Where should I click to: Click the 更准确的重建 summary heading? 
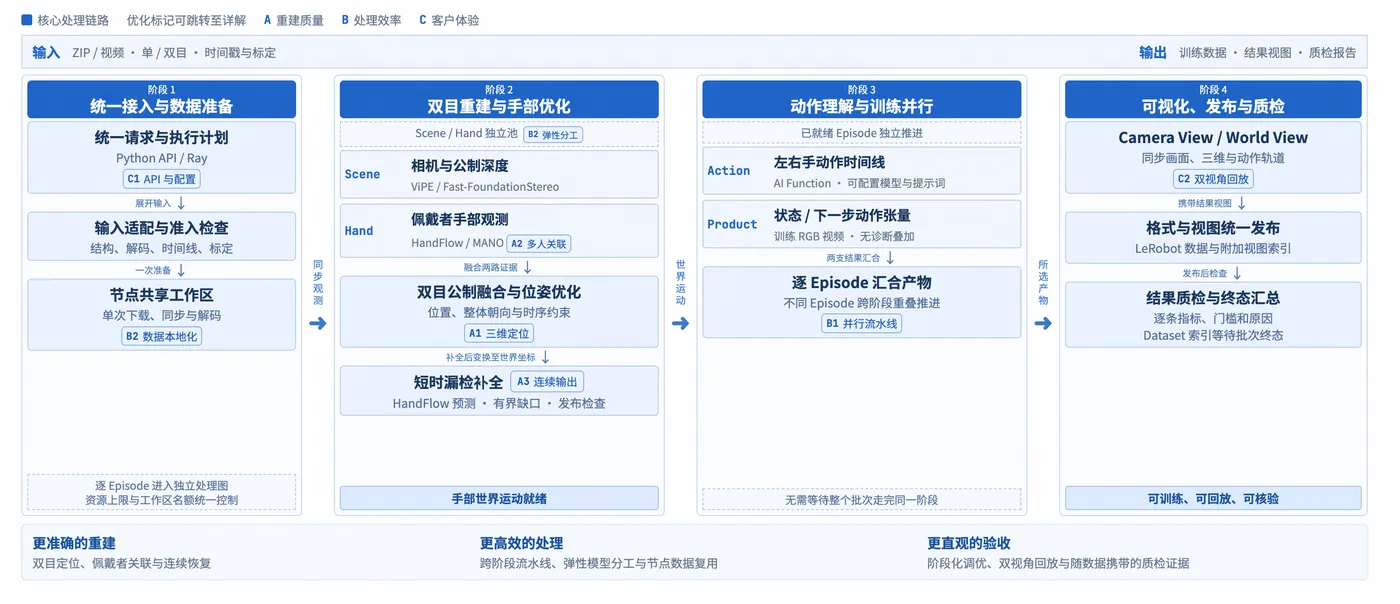pos(74,543)
